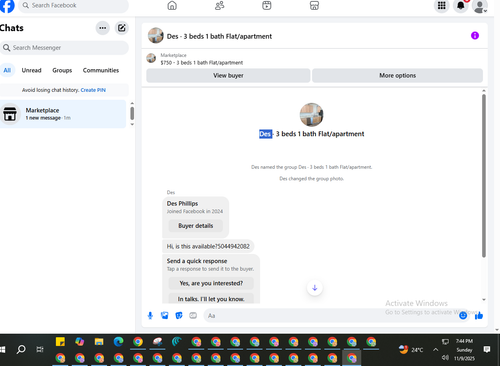Open conversation info purple icon
The height and width of the screenshot is (366, 500).
tap(475, 36)
